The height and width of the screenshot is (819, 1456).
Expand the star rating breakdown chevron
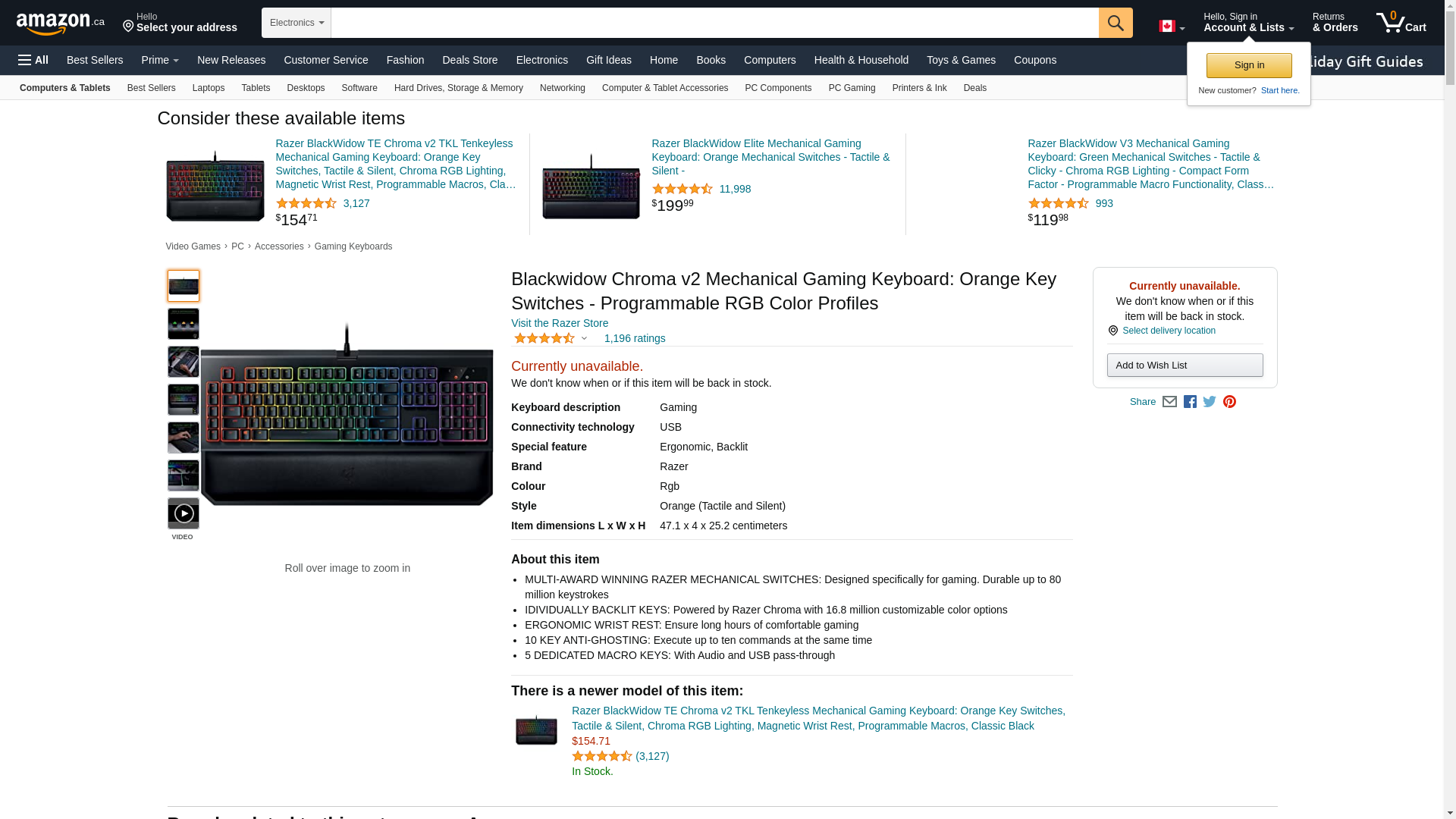584,339
